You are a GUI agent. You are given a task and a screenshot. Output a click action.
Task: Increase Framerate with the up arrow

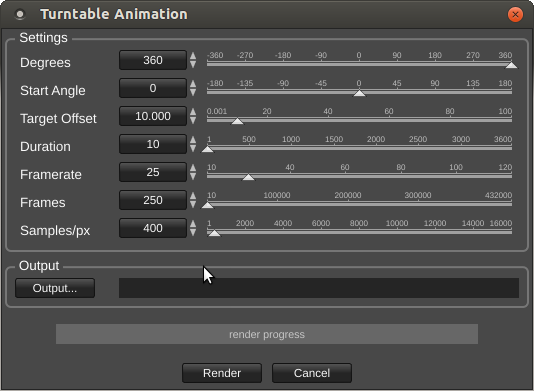pyautogui.click(x=193, y=168)
